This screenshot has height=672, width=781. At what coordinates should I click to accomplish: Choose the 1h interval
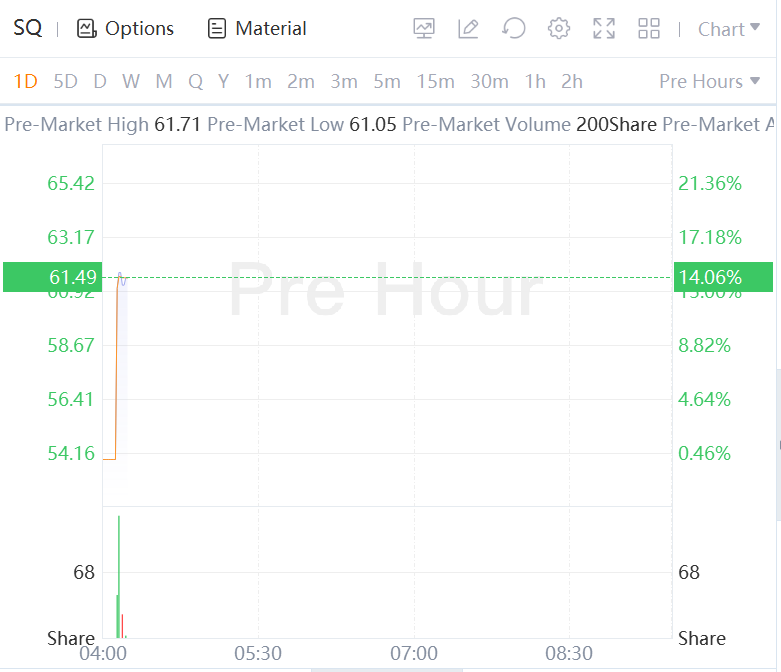click(x=535, y=81)
